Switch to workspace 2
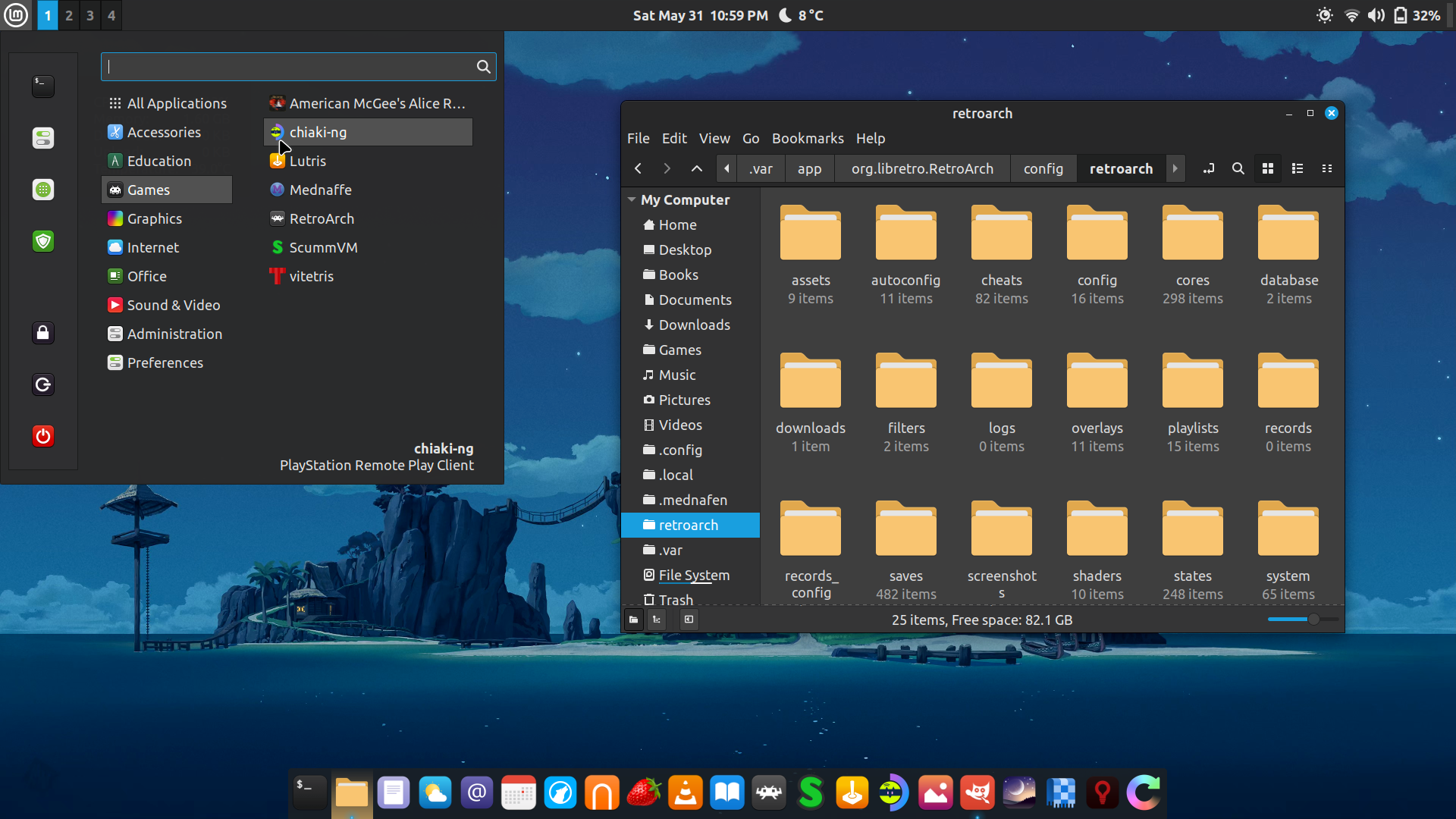This screenshot has width=1456, height=819. [x=69, y=15]
